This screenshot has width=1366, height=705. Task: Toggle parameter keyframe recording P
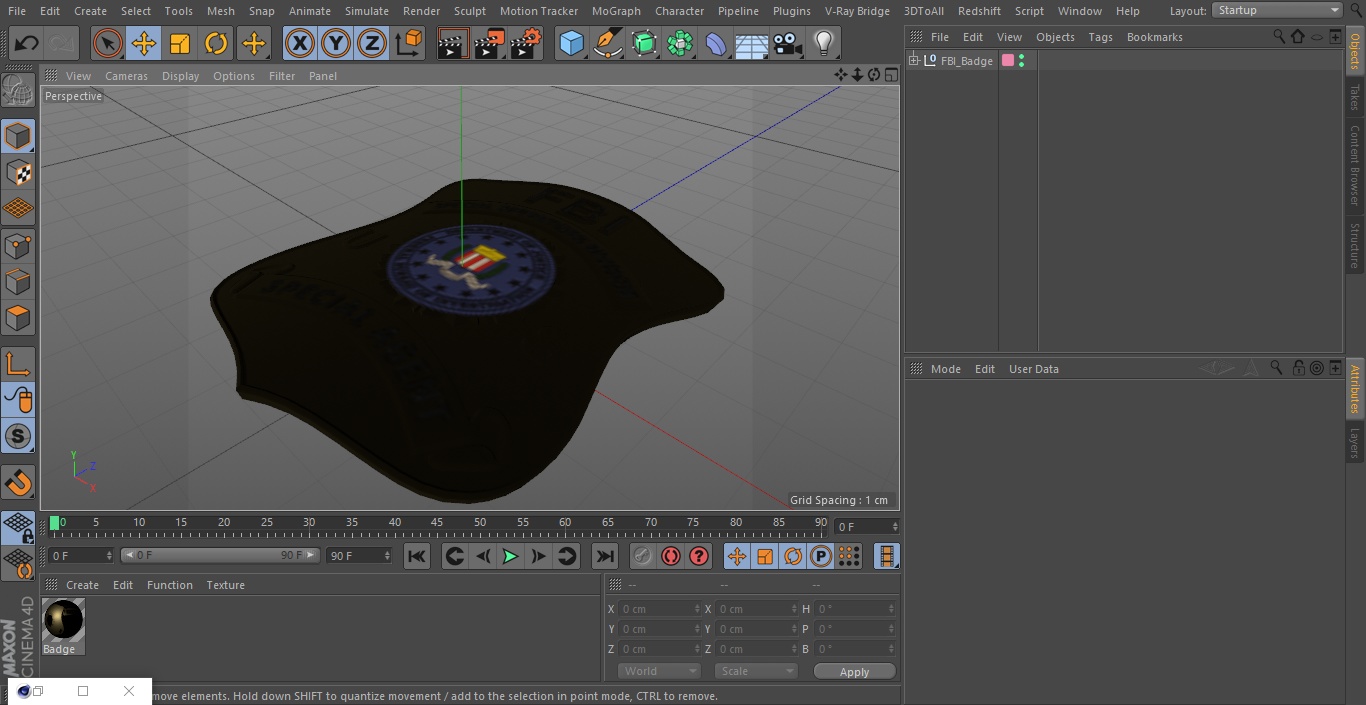821,556
